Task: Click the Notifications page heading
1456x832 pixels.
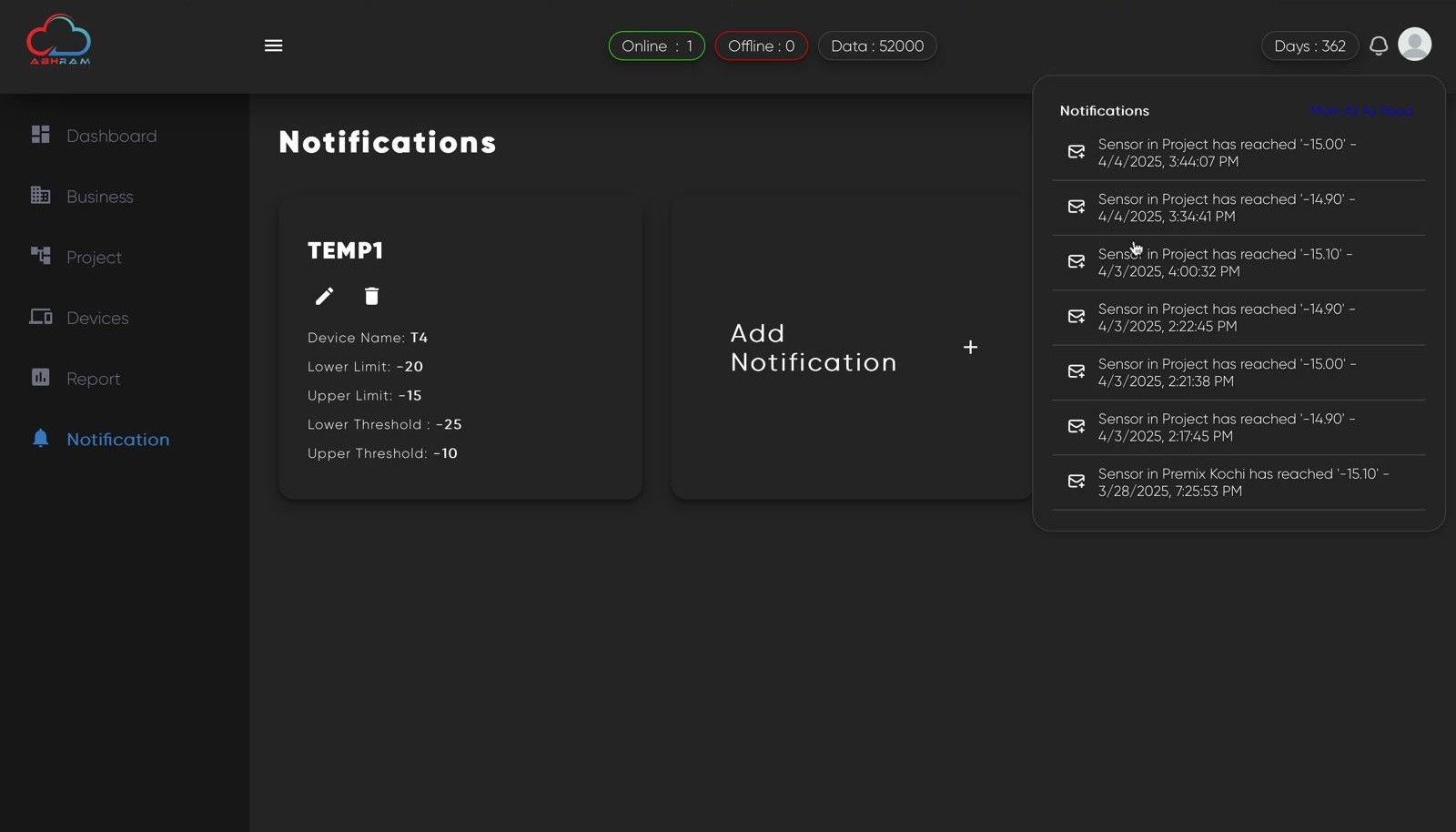Action: [388, 142]
